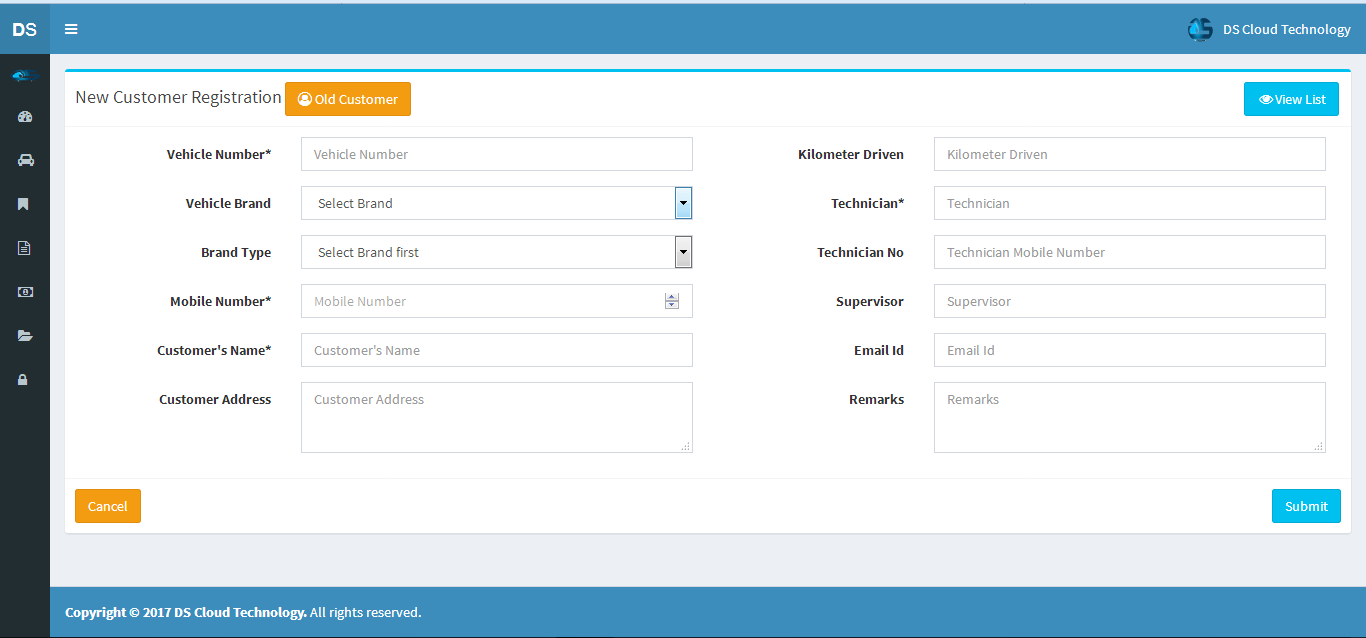Expand the Brand Type dropdown

tap(683, 252)
